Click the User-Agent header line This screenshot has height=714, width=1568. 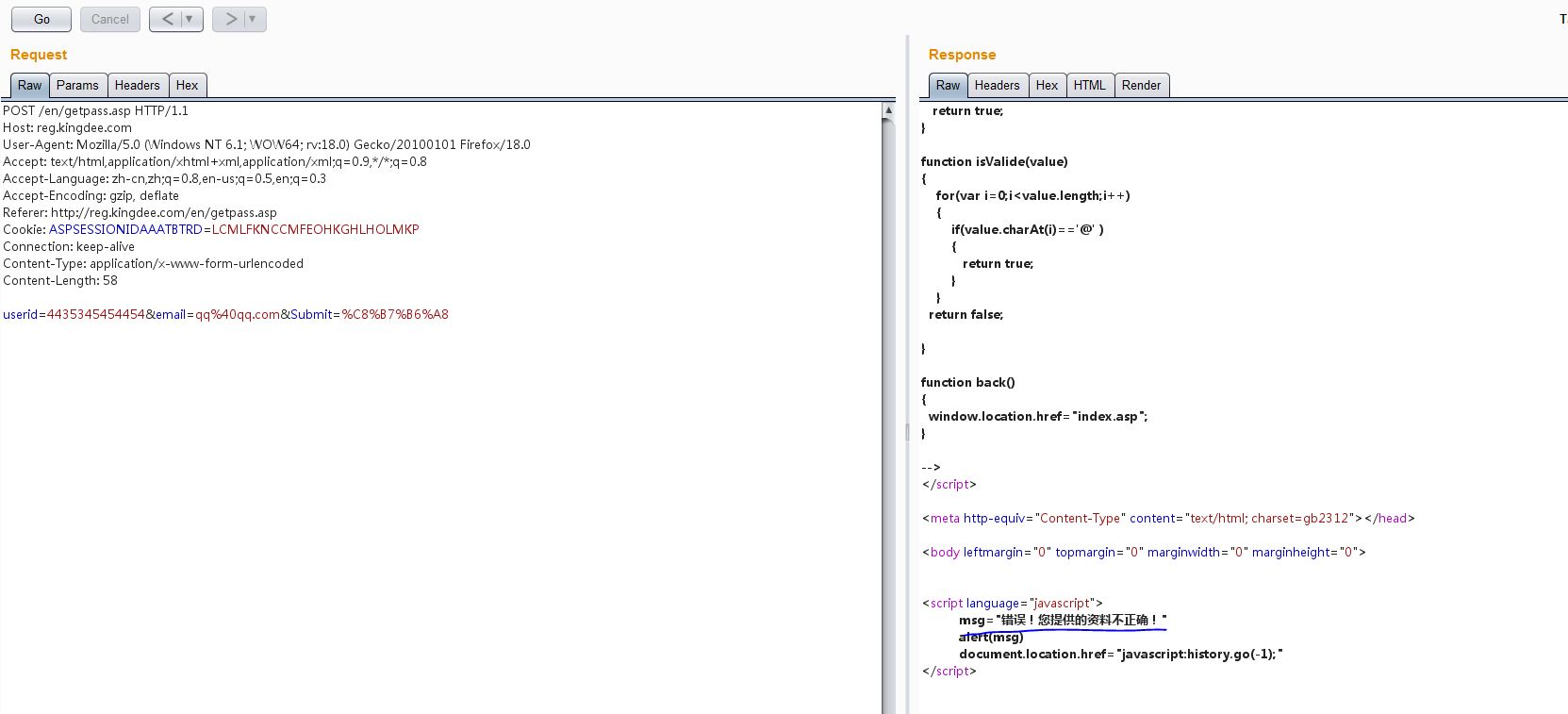coord(267,144)
